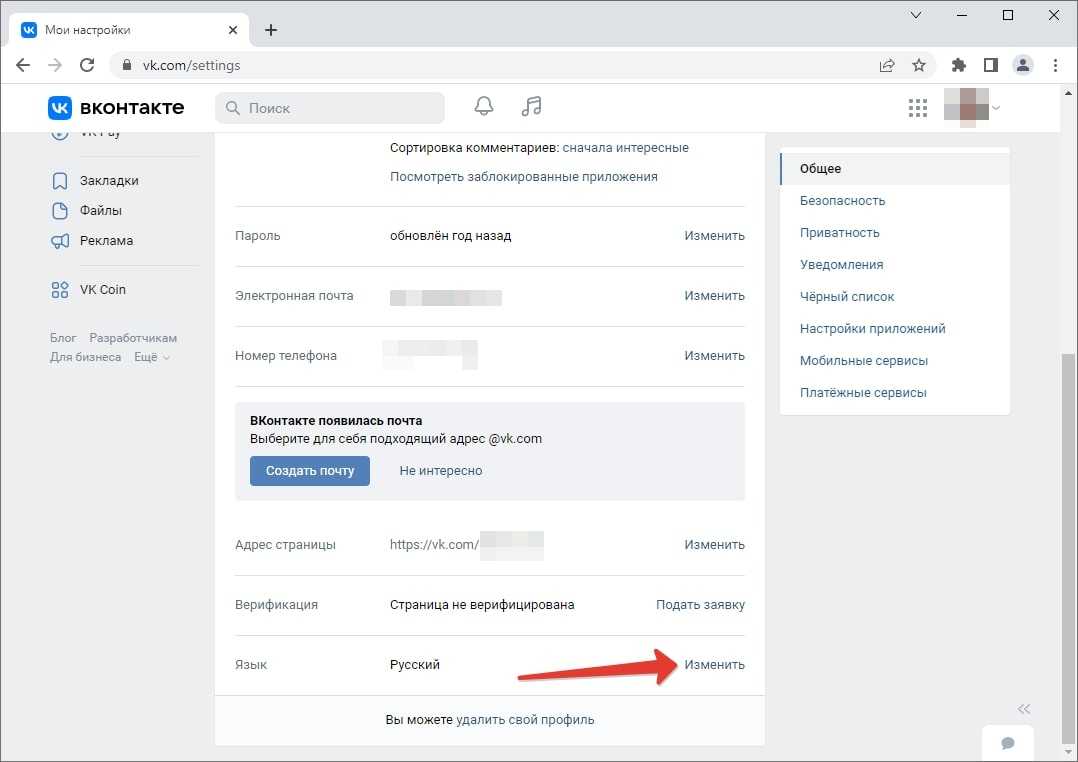Click the удалить свой профиль link
The height and width of the screenshot is (762, 1078).
525,720
